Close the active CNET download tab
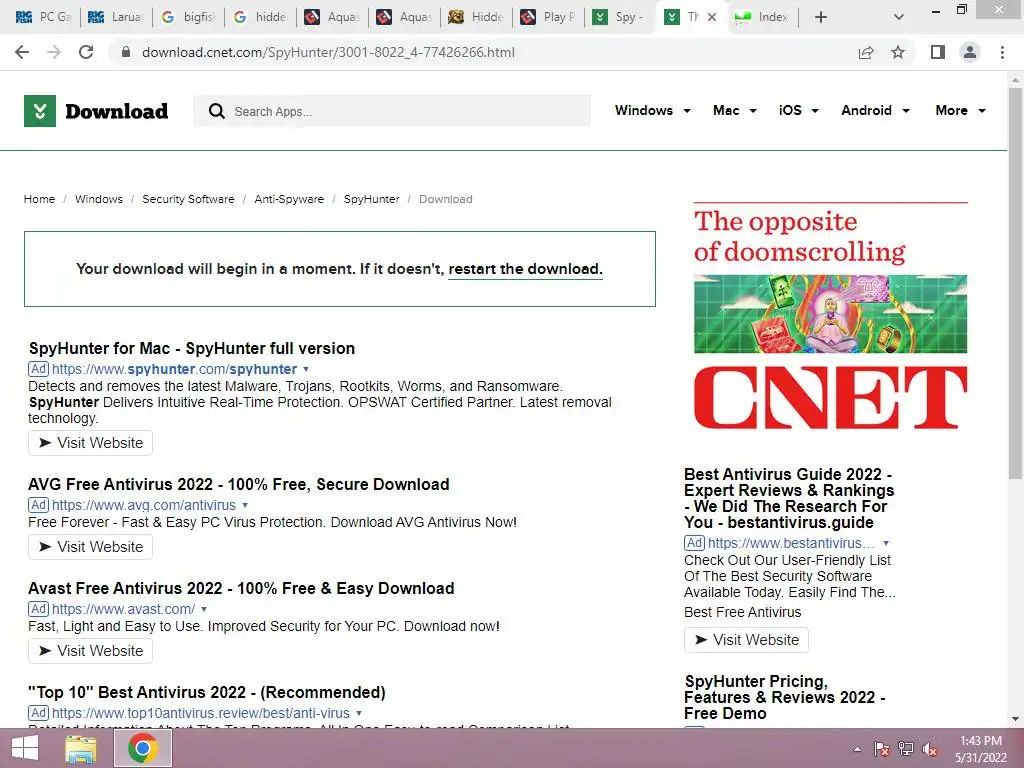This screenshot has height=768, width=1024. (x=712, y=17)
